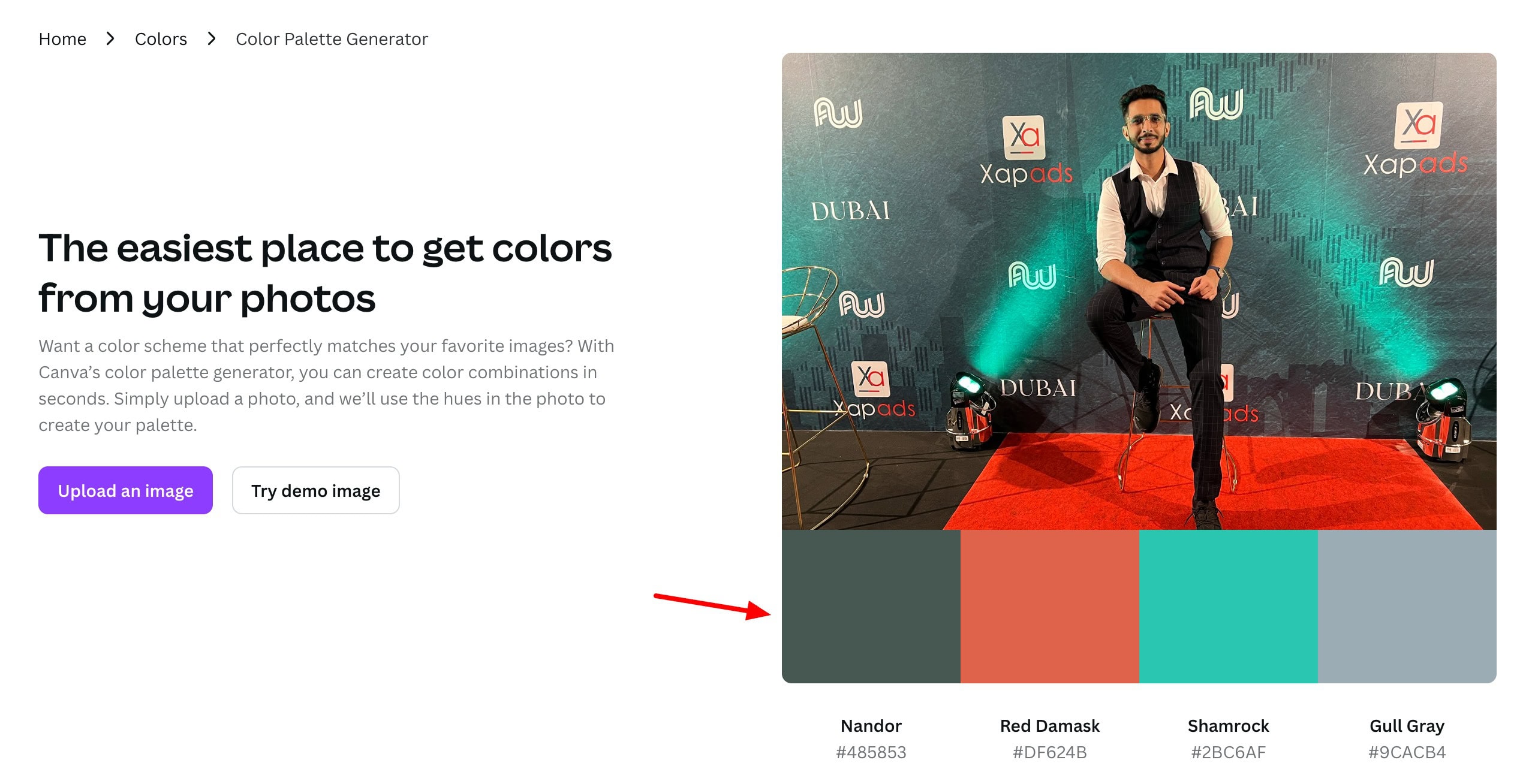The height and width of the screenshot is (784, 1535).
Task: Pick the Shamrock teal swatch
Action: (1228, 606)
